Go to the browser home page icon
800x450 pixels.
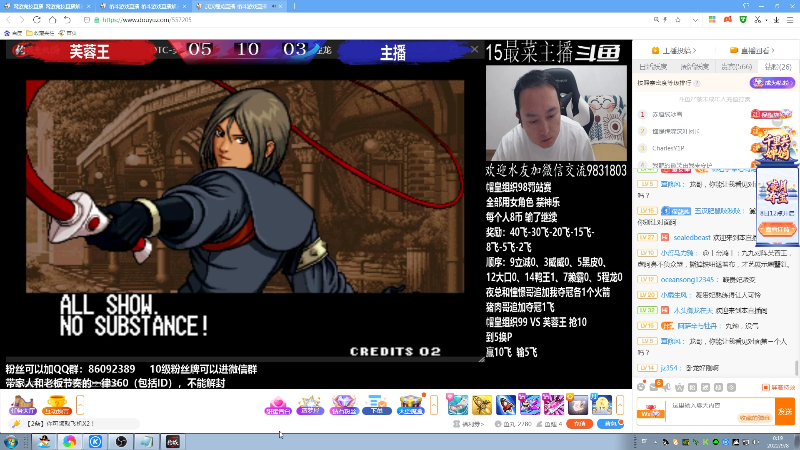pos(52,19)
